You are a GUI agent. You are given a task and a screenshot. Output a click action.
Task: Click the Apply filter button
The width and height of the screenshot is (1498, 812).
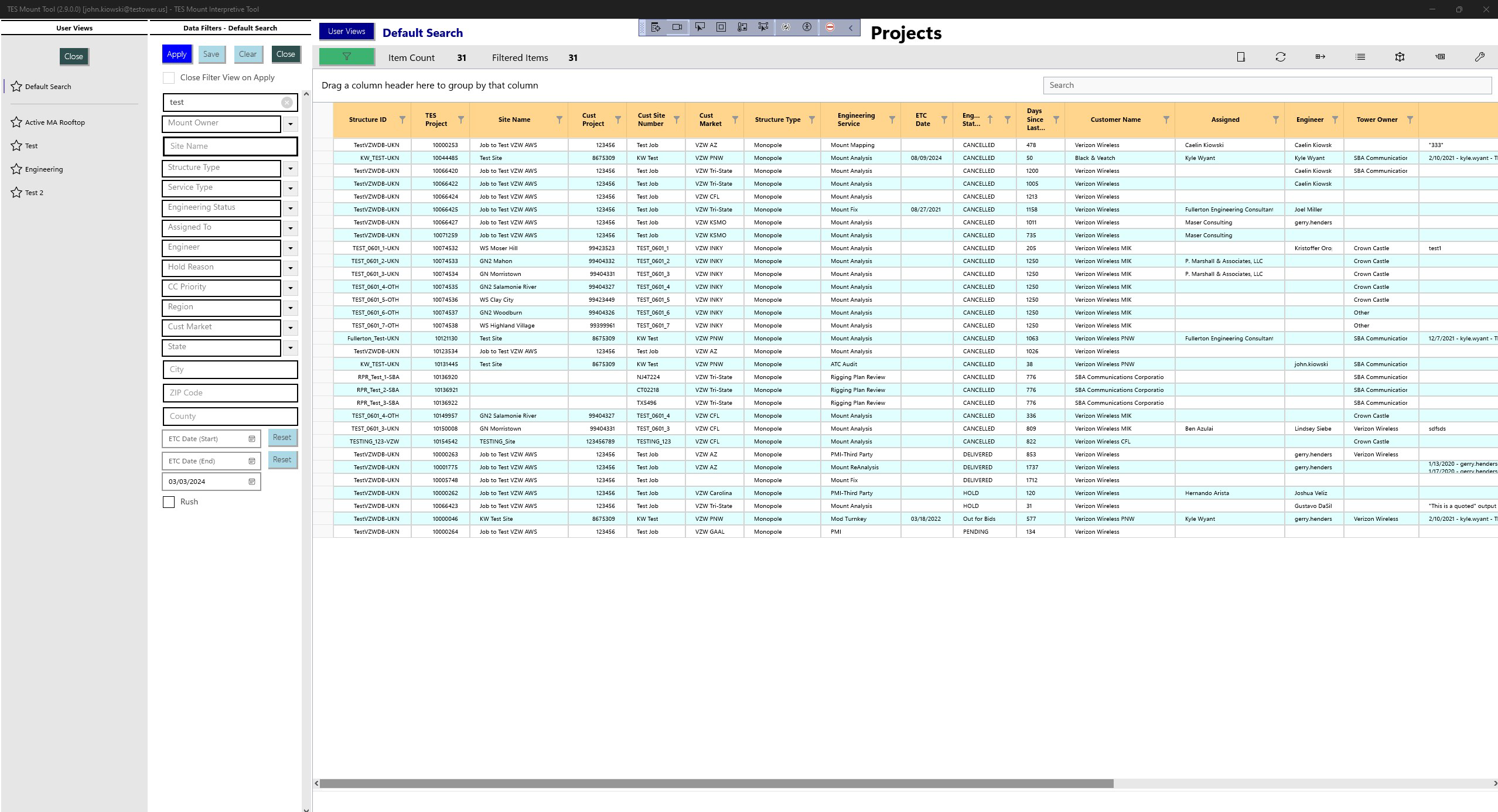coord(177,54)
